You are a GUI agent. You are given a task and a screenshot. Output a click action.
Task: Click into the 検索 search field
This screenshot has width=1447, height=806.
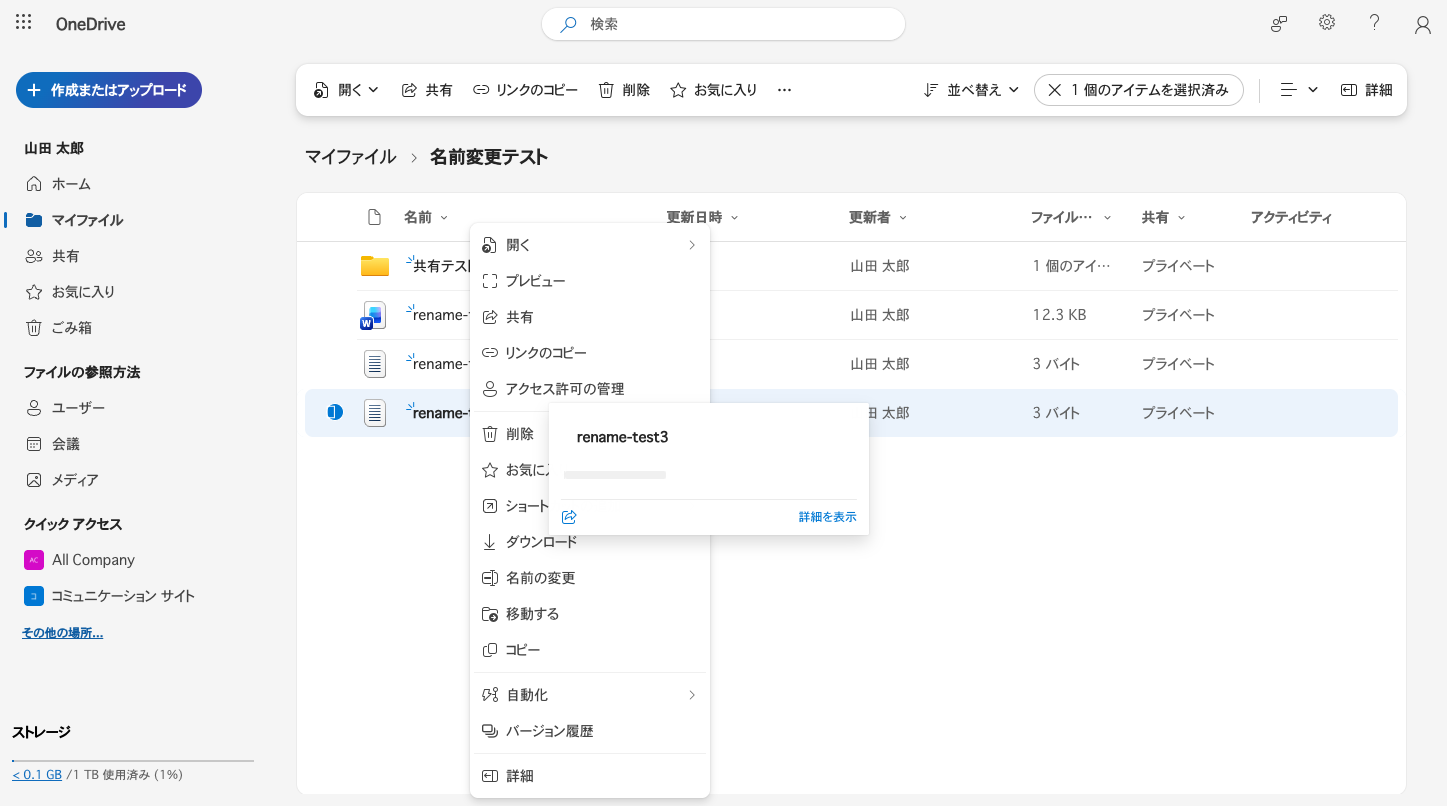tap(723, 24)
